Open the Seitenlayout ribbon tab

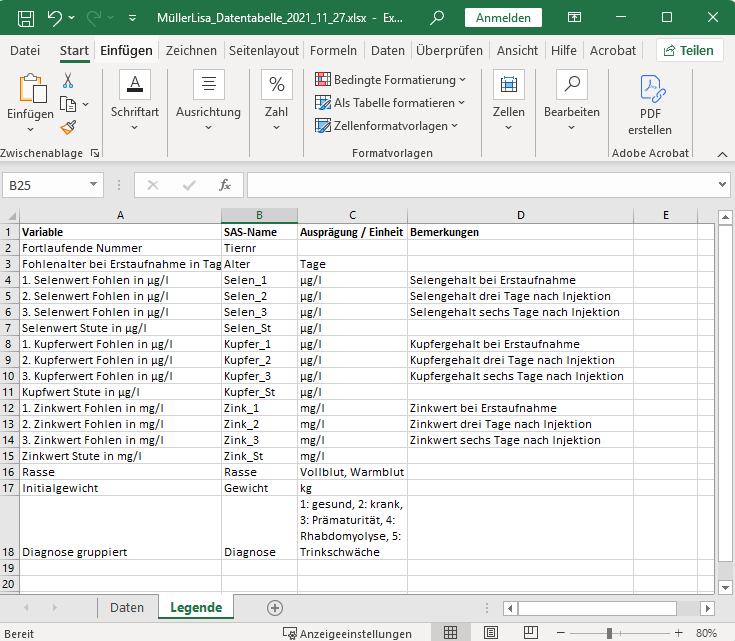[x=263, y=51]
